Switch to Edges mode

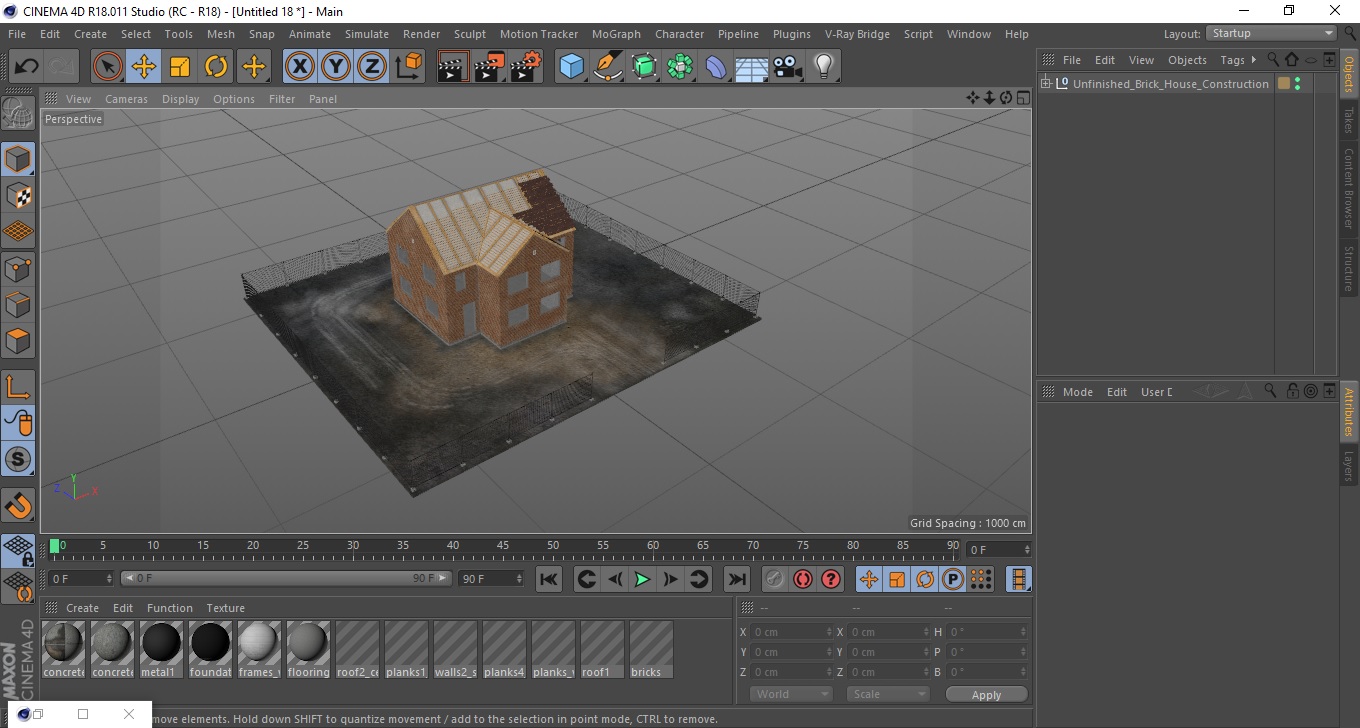coord(18,304)
